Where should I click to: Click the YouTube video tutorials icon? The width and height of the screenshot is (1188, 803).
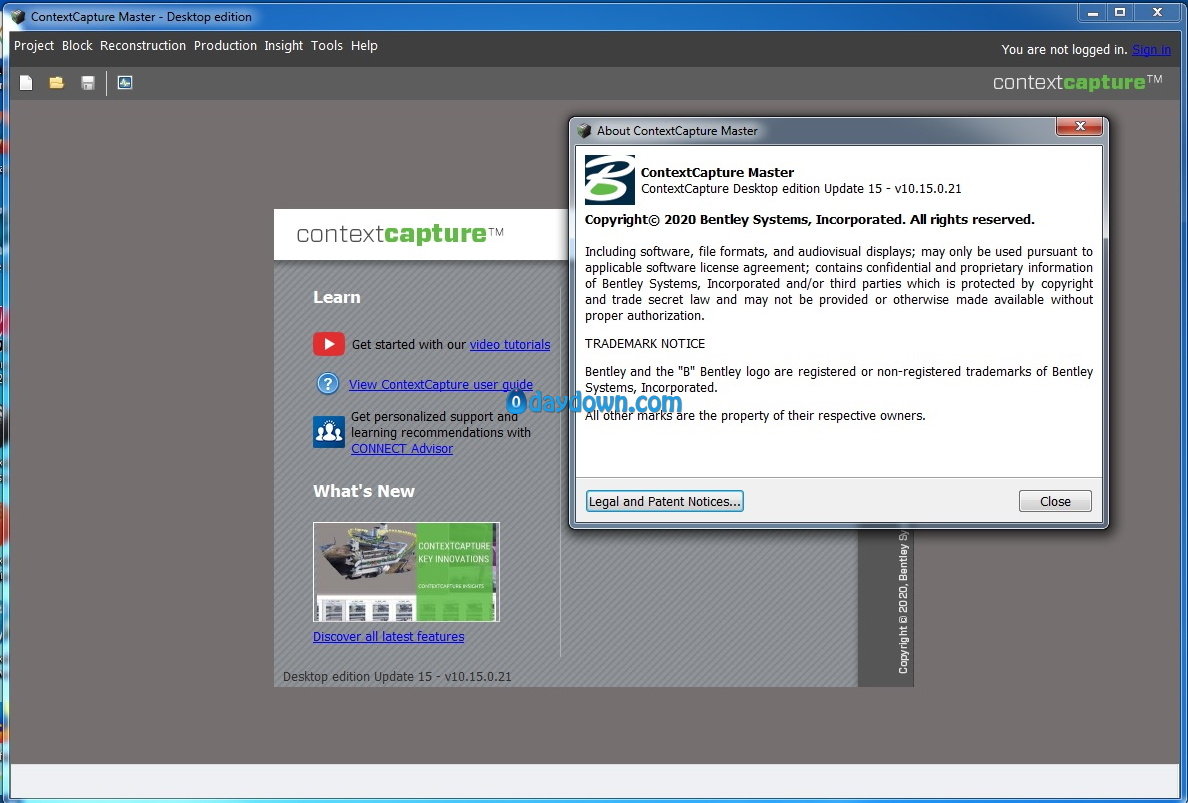click(x=329, y=344)
